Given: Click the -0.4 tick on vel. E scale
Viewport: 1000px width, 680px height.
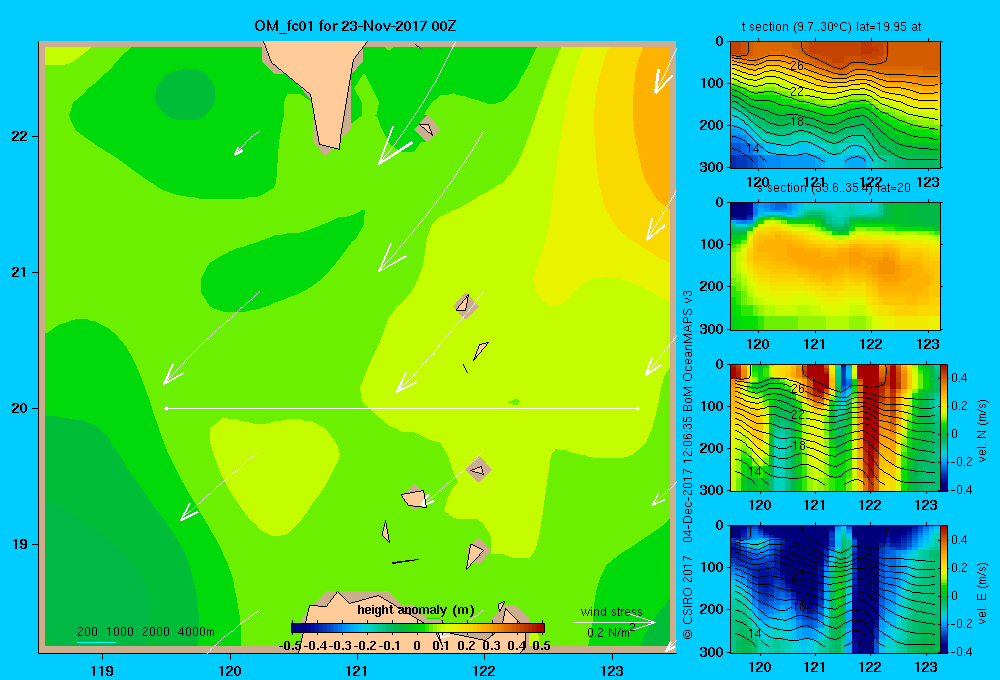Looking at the screenshot, I should click(961, 651).
